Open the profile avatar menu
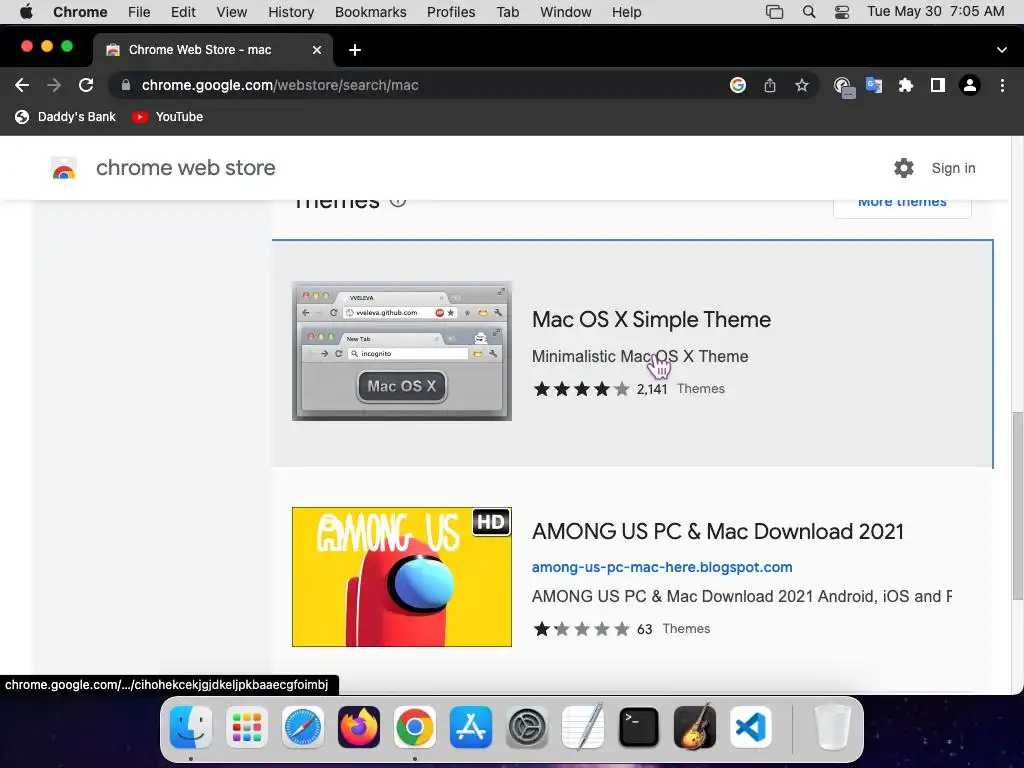The width and height of the screenshot is (1024, 768). (x=970, y=85)
